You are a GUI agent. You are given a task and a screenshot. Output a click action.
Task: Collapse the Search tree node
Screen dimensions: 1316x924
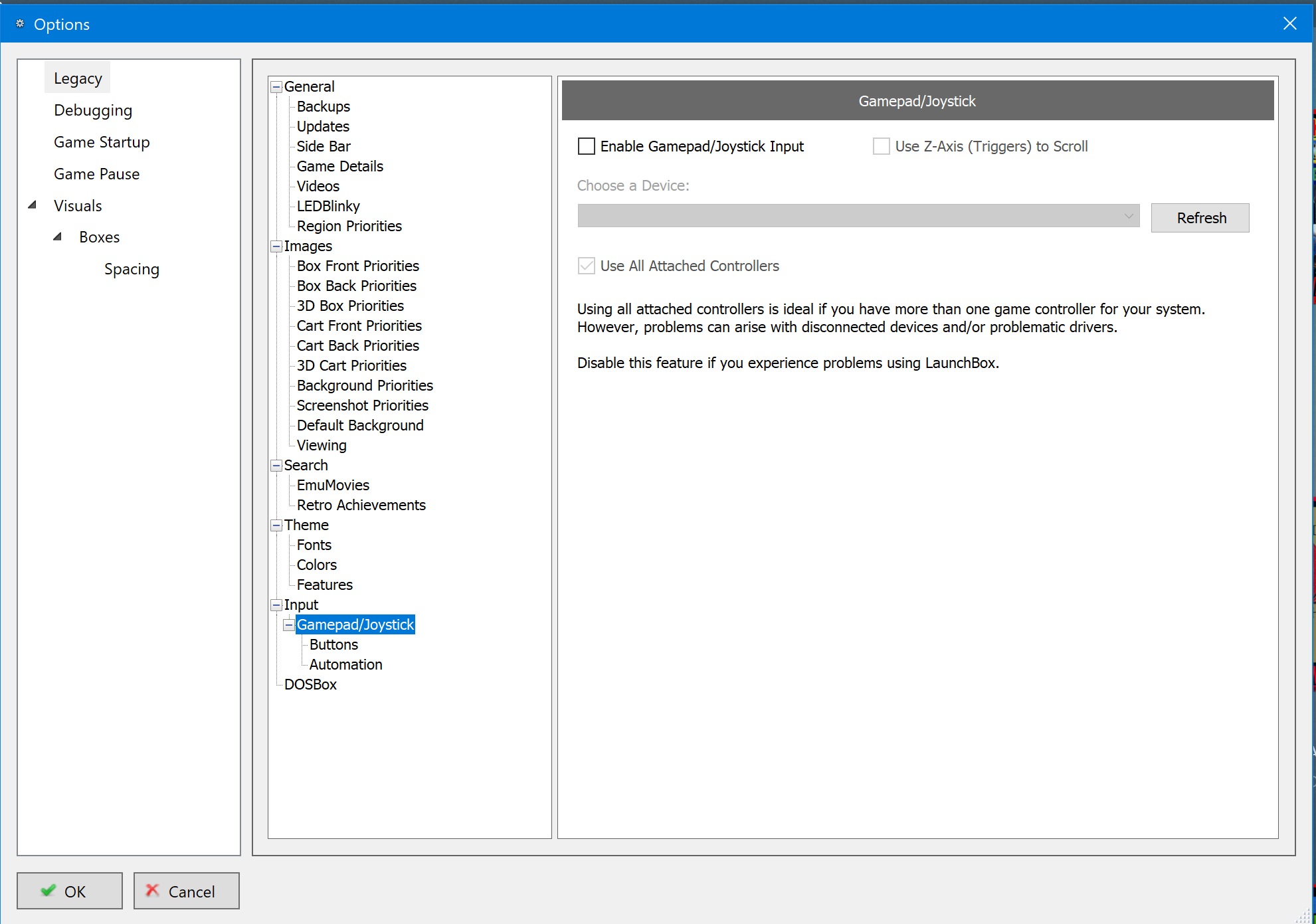tap(276, 466)
